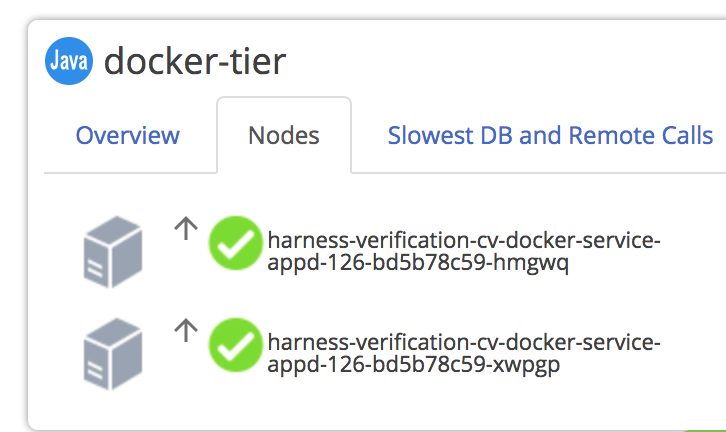Image resolution: width=726 pixels, height=432 pixels.
Task: Click green checkmark status of hmgwq node
Action: 236,243
